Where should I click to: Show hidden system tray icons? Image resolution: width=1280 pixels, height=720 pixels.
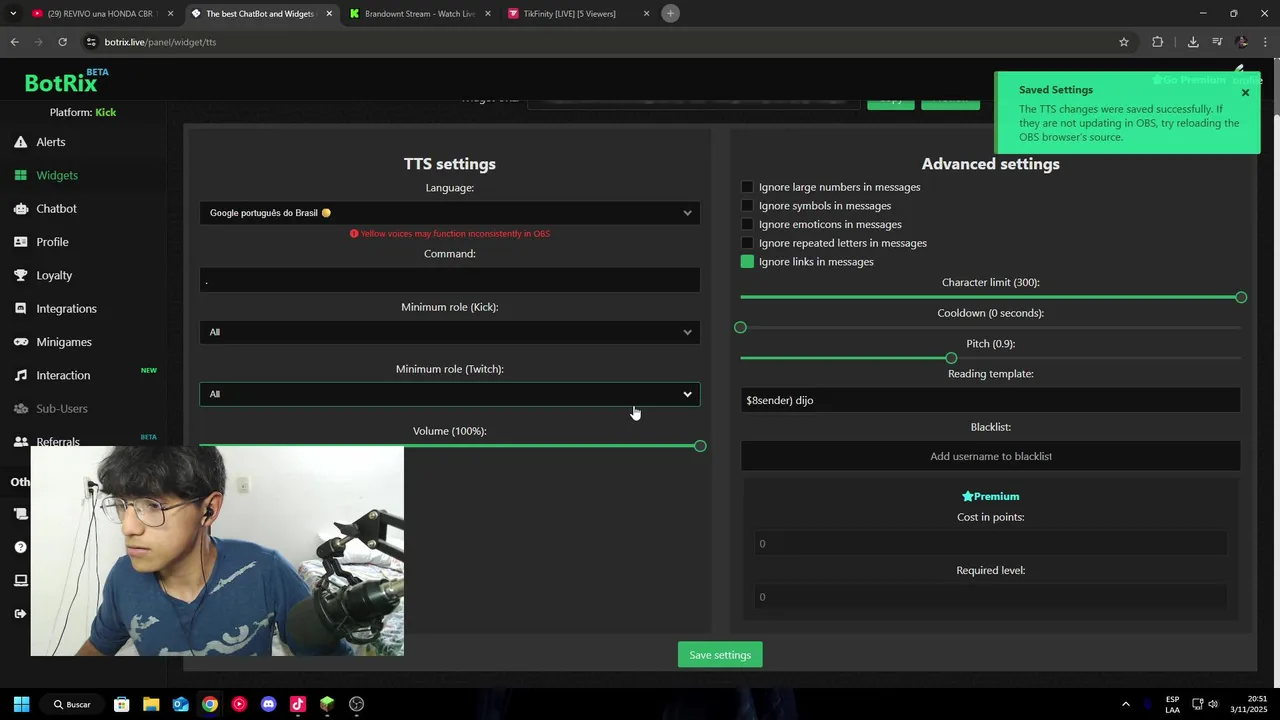(1125, 704)
